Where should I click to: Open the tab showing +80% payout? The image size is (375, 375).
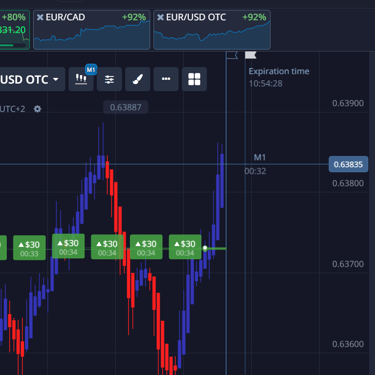(x=14, y=30)
